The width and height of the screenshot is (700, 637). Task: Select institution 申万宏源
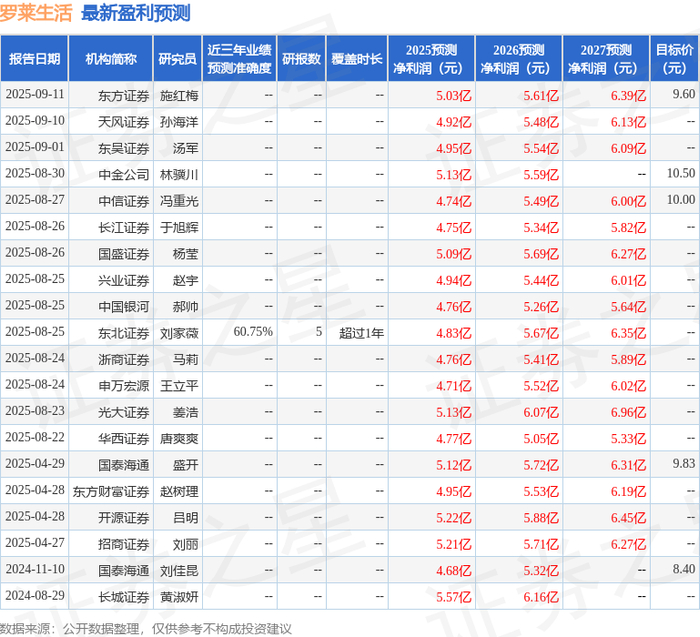[124, 386]
